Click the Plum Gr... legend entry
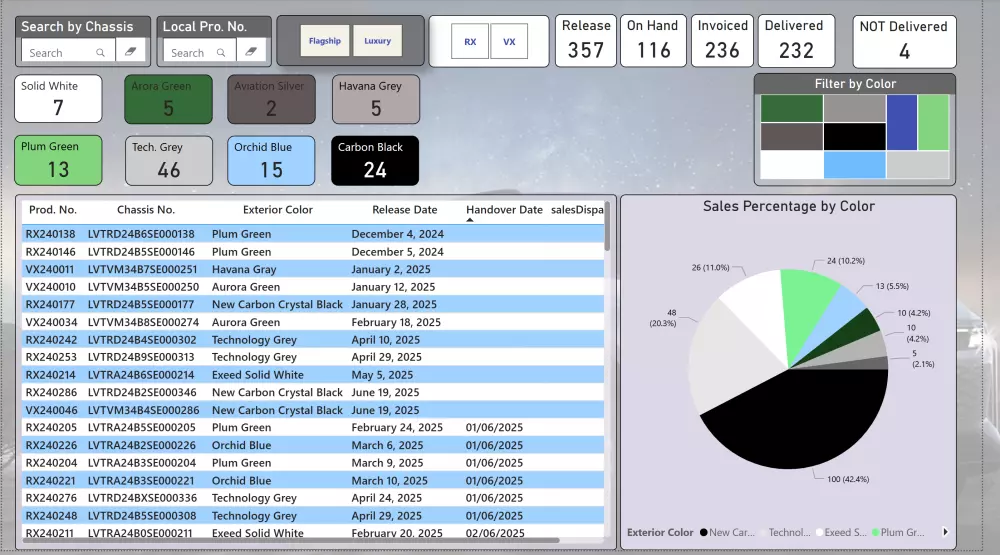The image size is (1000, 555). (x=898, y=532)
